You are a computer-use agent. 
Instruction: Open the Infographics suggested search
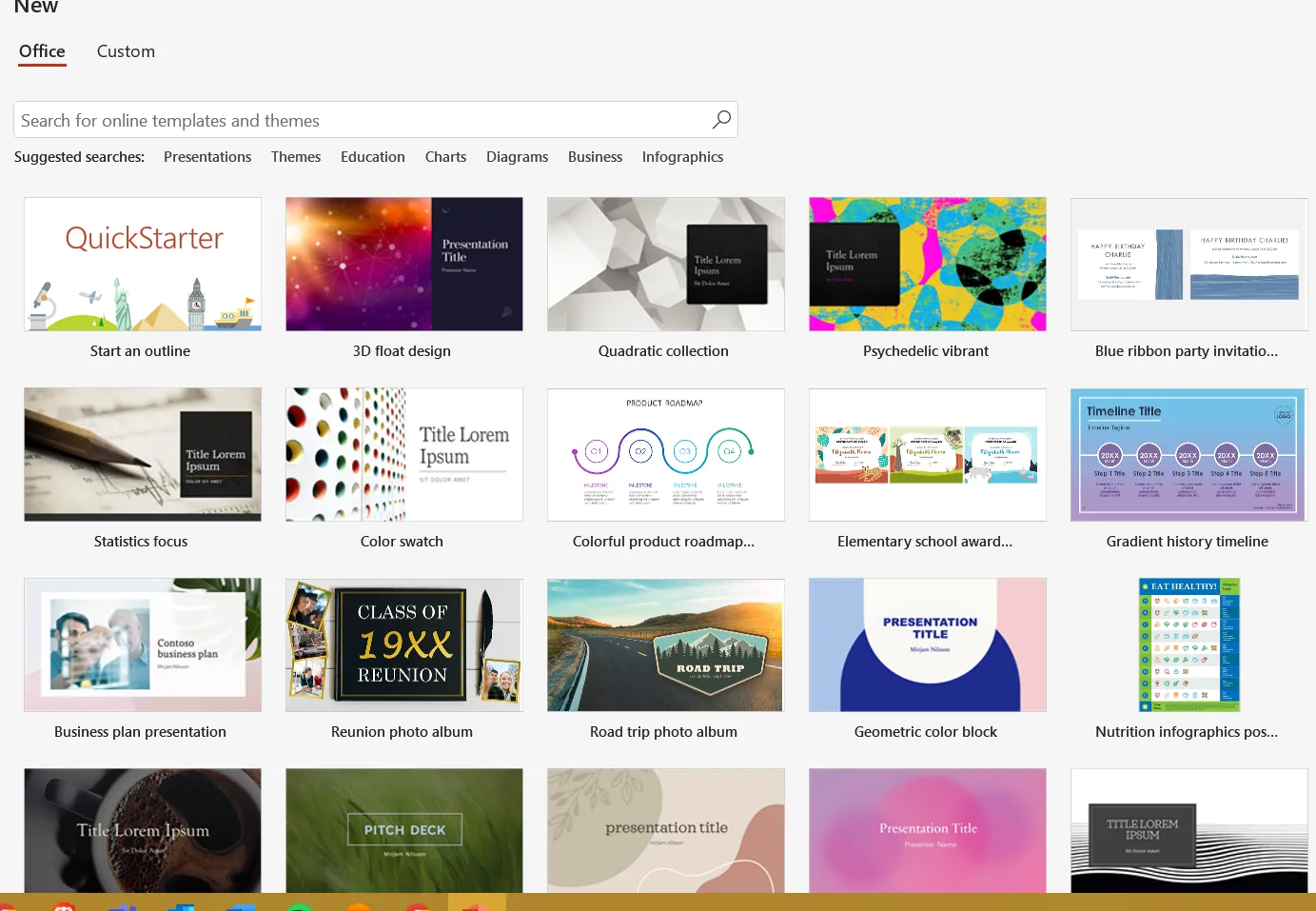(x=682, y=156)
